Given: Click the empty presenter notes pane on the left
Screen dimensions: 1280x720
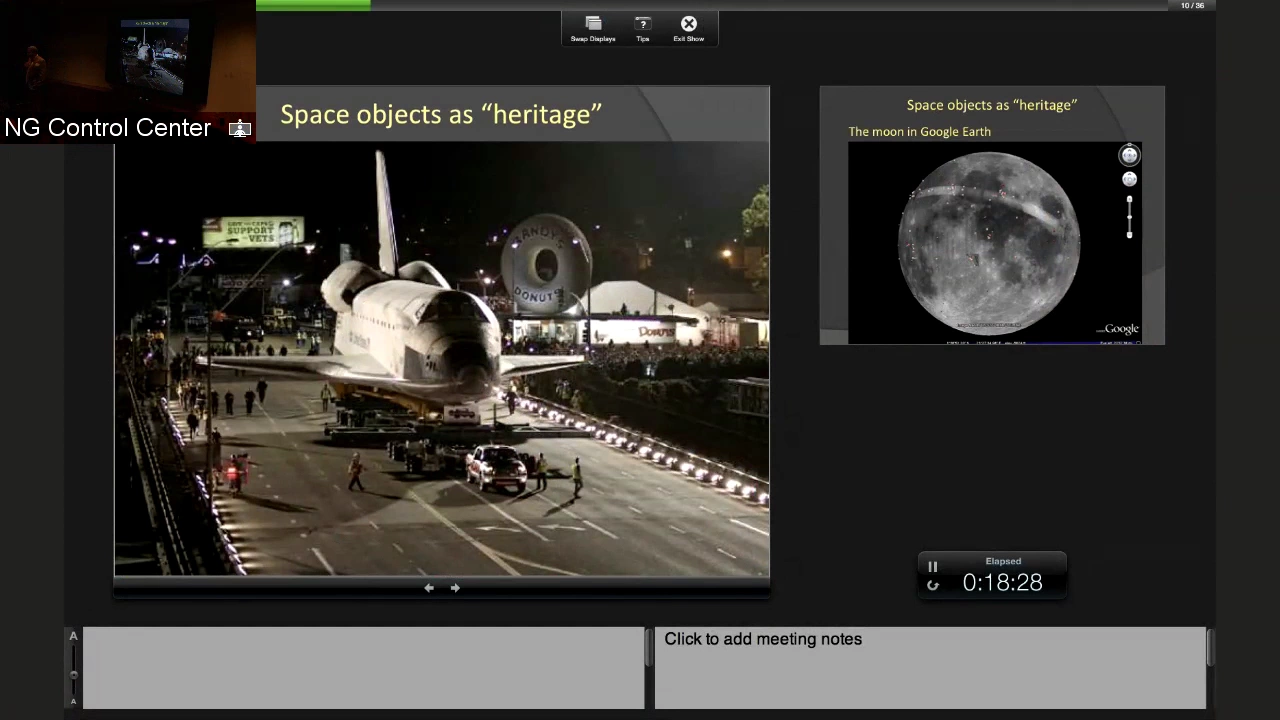Looking at the screenshot, I should [364, 668].
